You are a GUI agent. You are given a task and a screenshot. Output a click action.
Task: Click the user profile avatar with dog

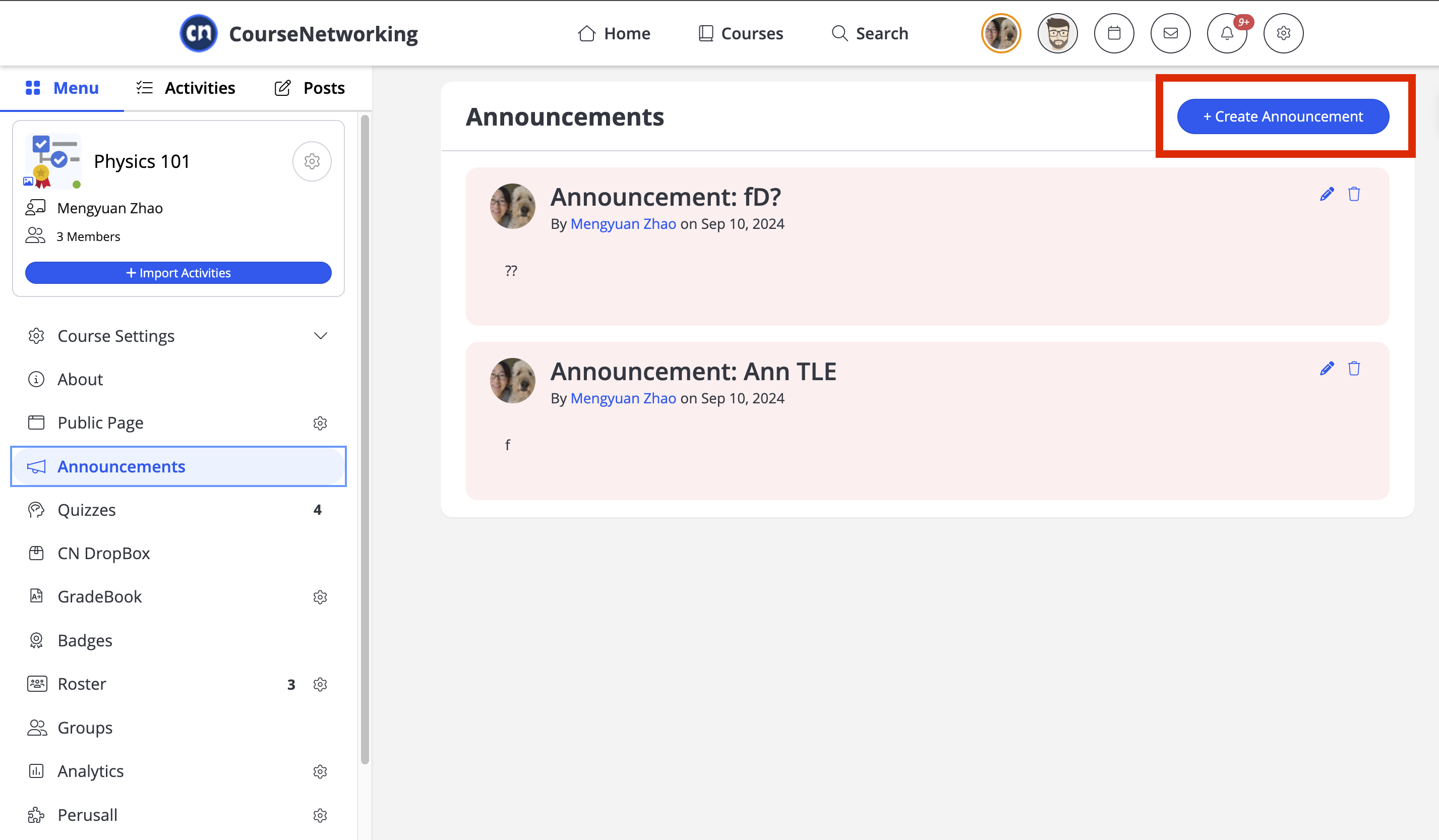pyautogui.click(x=1000, y=33)
